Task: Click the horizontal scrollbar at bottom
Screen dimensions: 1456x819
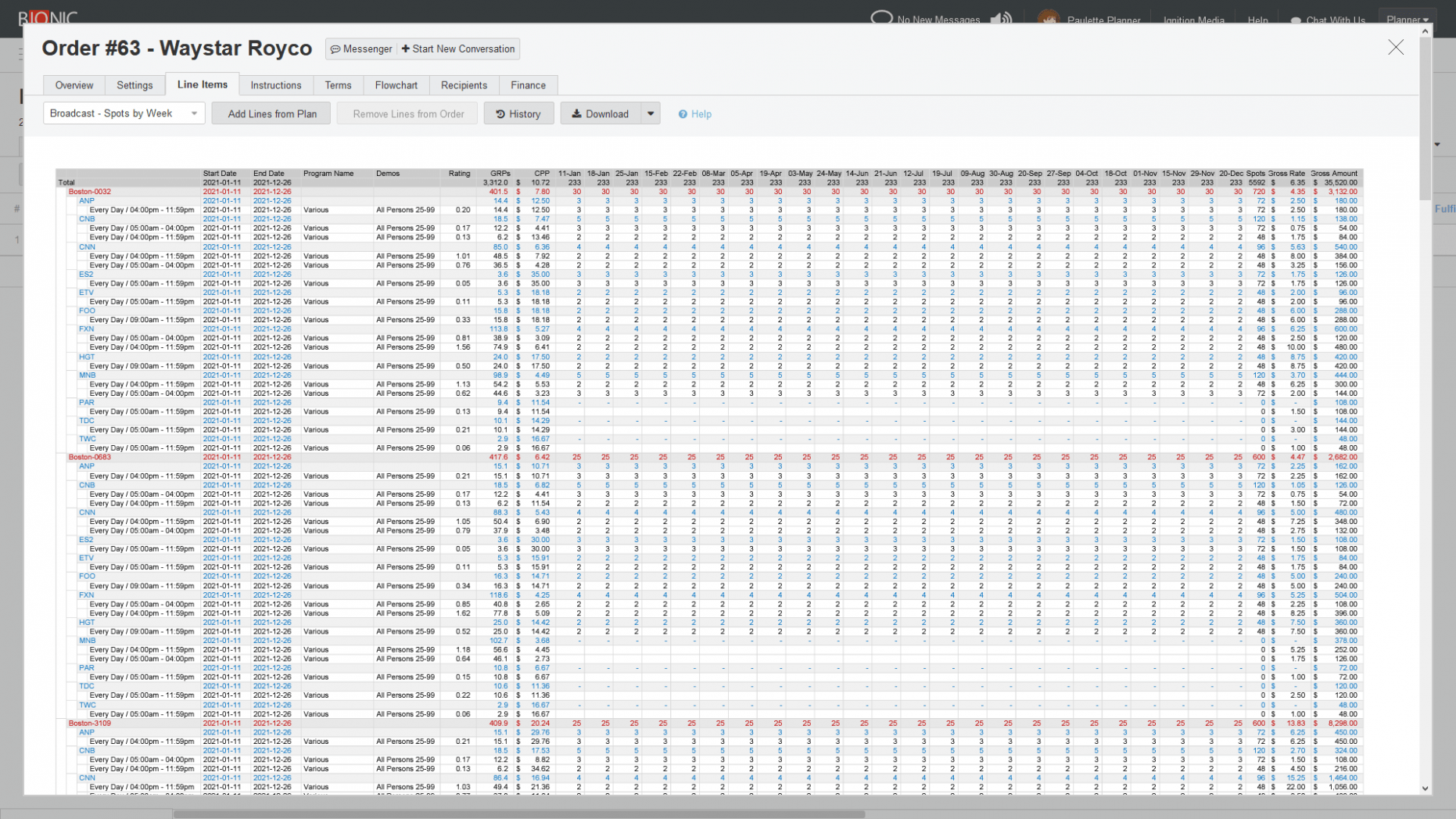Action: click(x=519, y=814)
